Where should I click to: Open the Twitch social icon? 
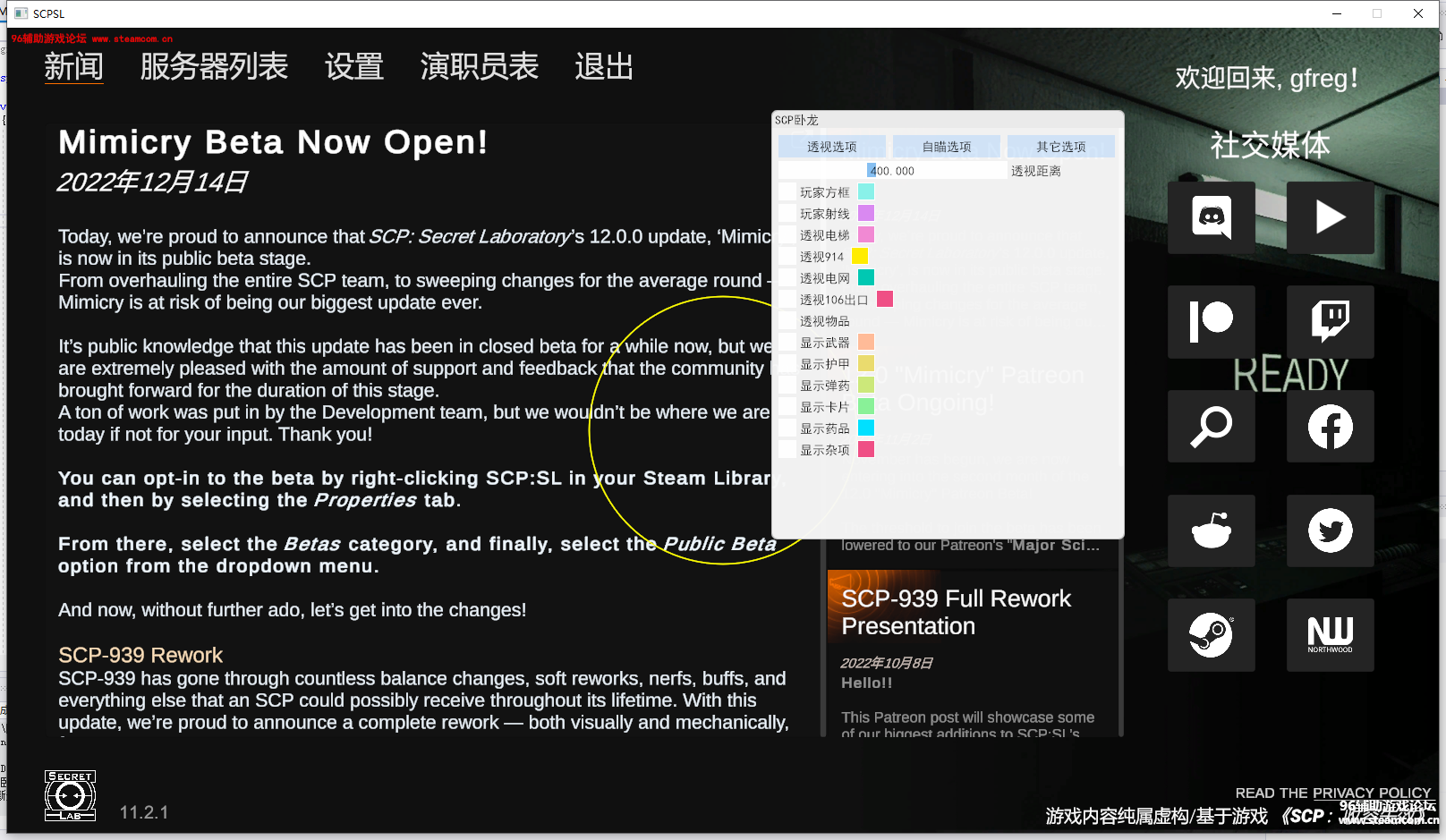(x=1330, y=322)
